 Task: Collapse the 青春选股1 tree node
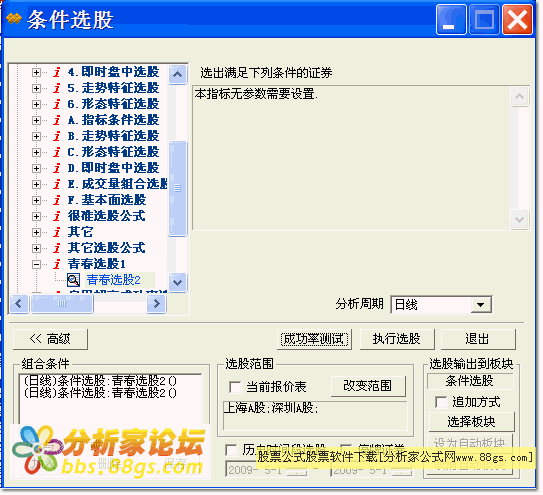click(36, 265)
